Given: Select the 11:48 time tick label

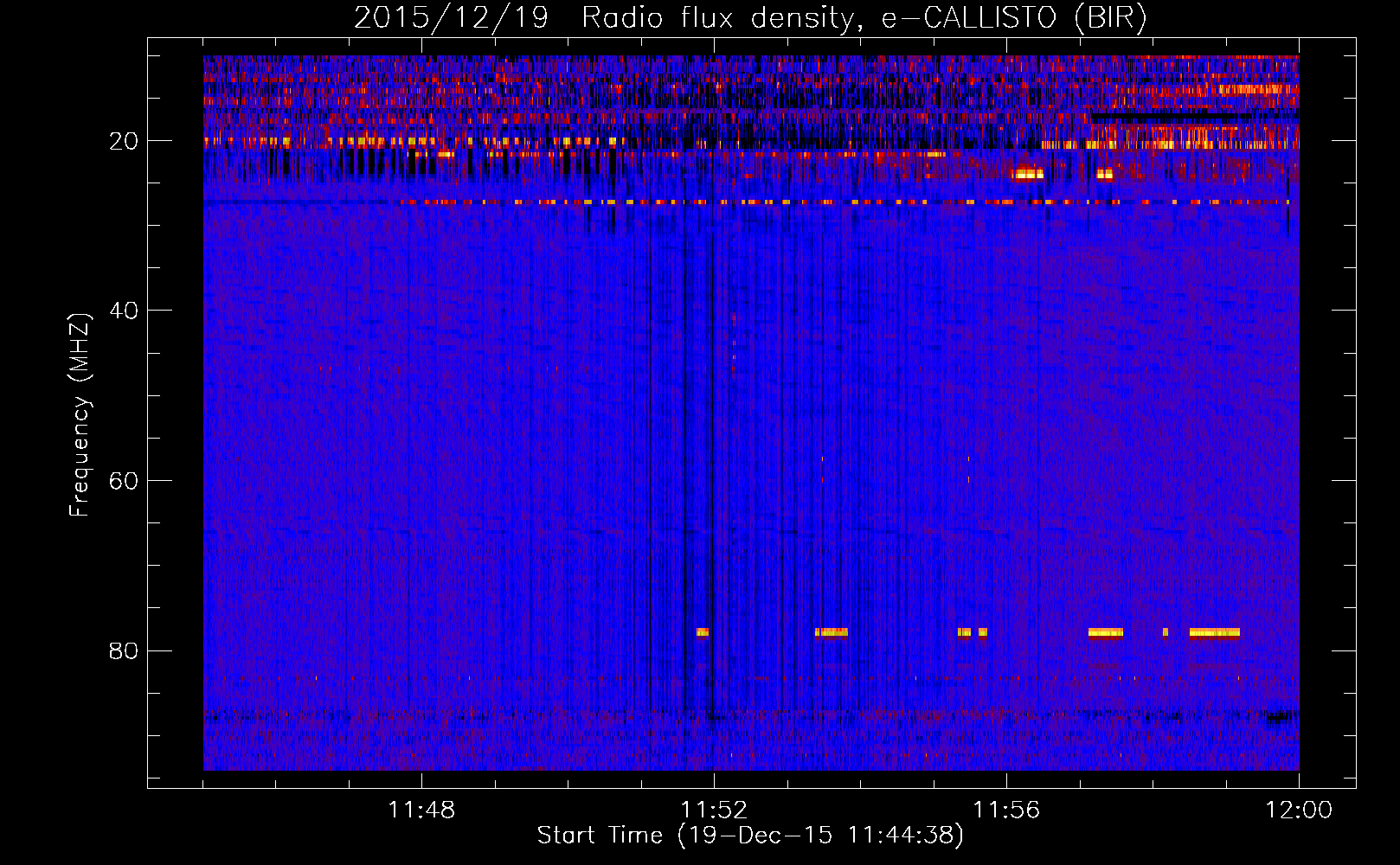Looking at the screenshot, I should 421,811.
